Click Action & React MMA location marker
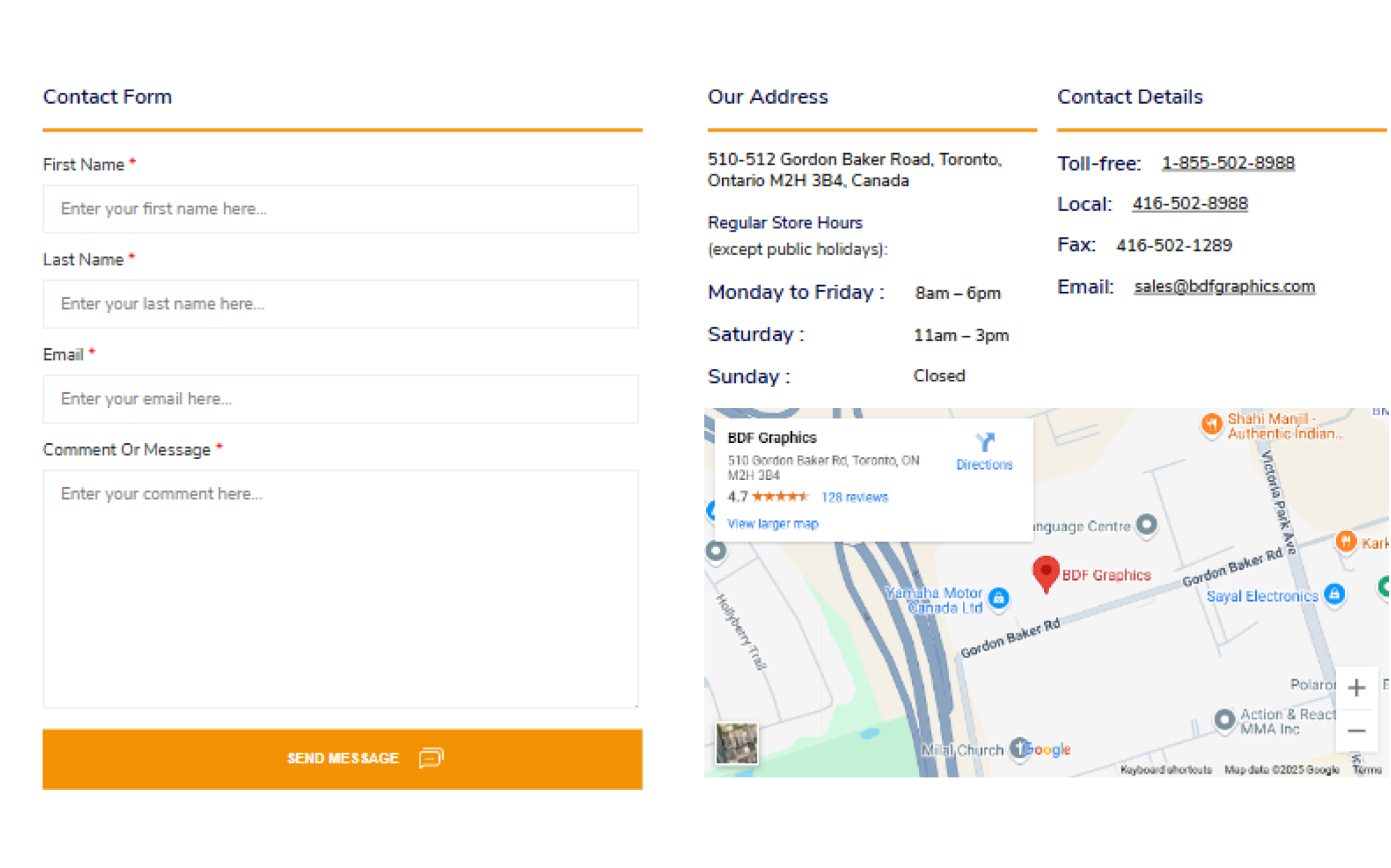 pos(1226,720)
